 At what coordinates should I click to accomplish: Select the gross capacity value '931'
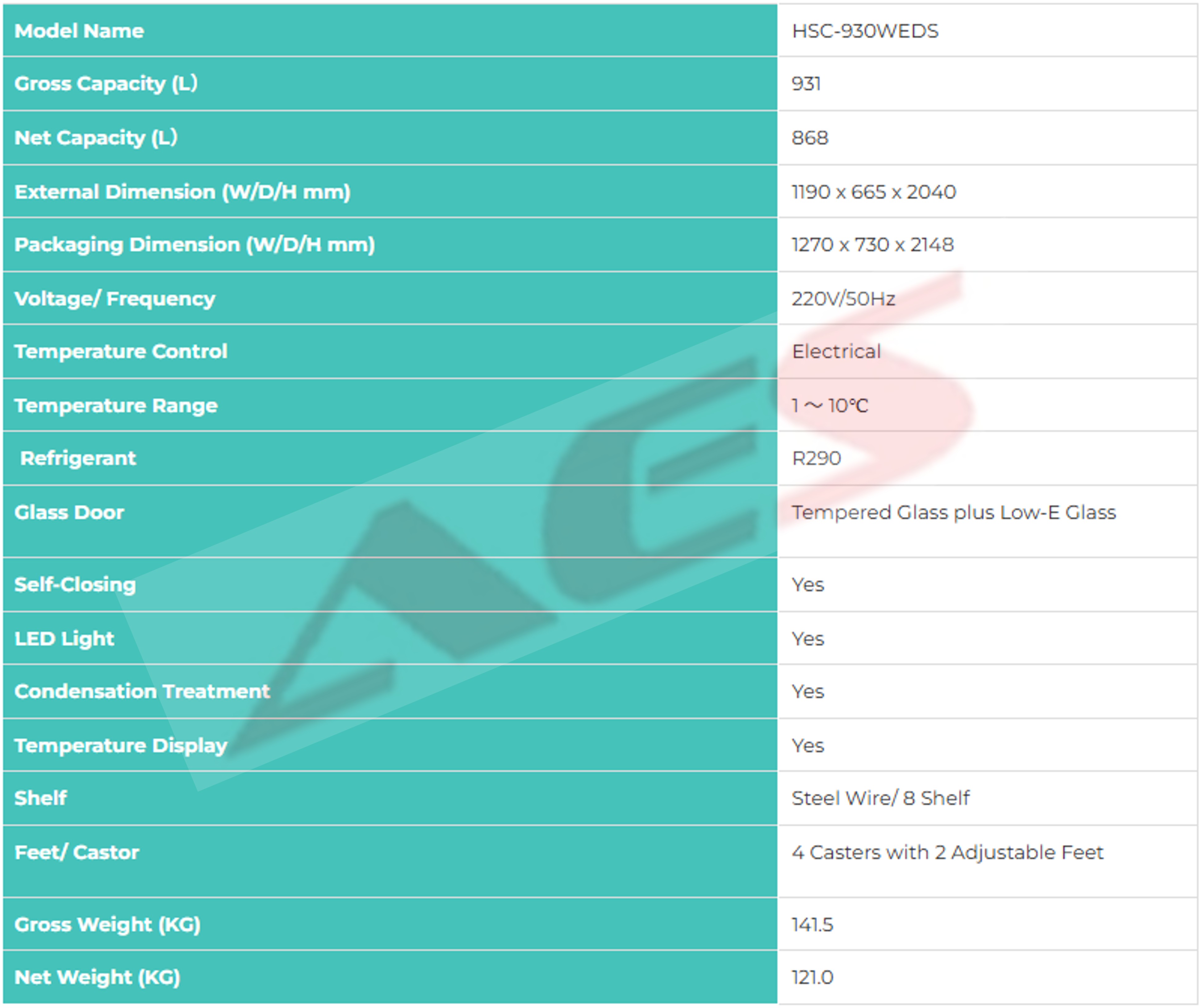click(806, 84)
